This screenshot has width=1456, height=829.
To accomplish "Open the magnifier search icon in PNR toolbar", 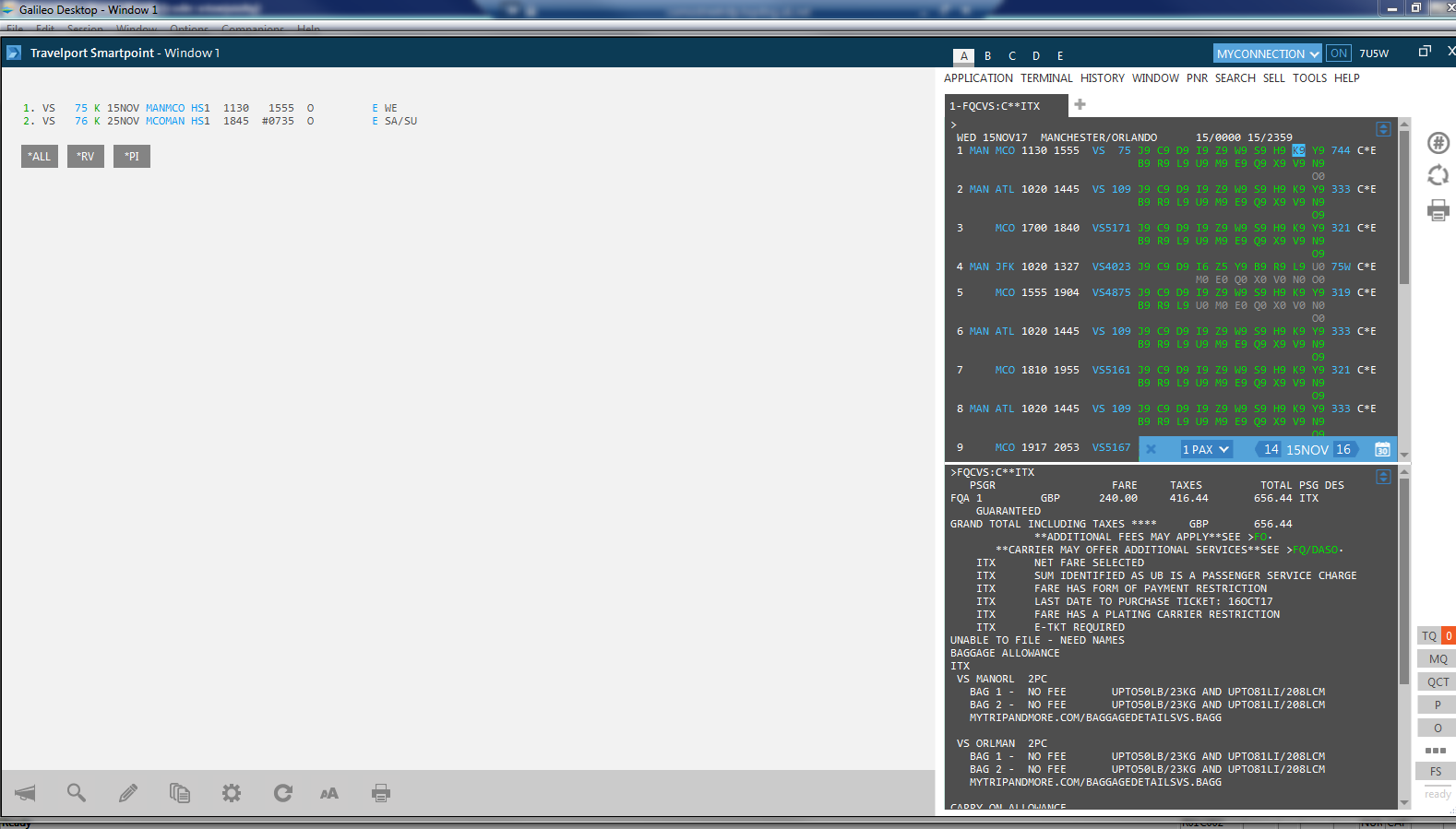I will [77, 793].
